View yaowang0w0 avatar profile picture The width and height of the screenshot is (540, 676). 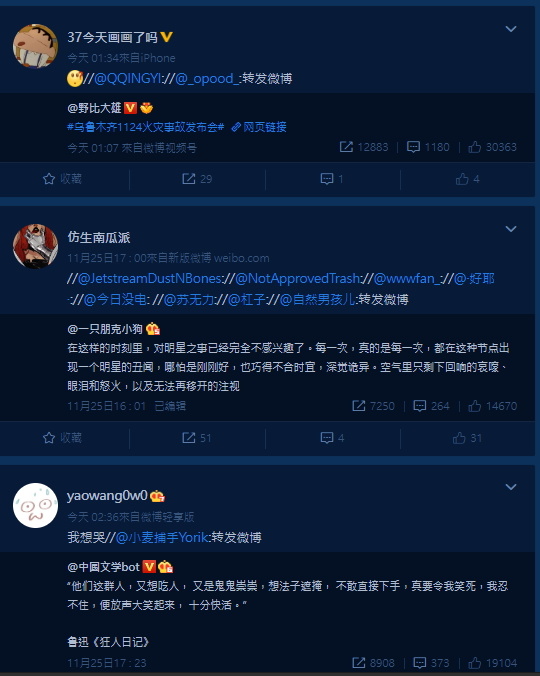click(x=35, y=505)
